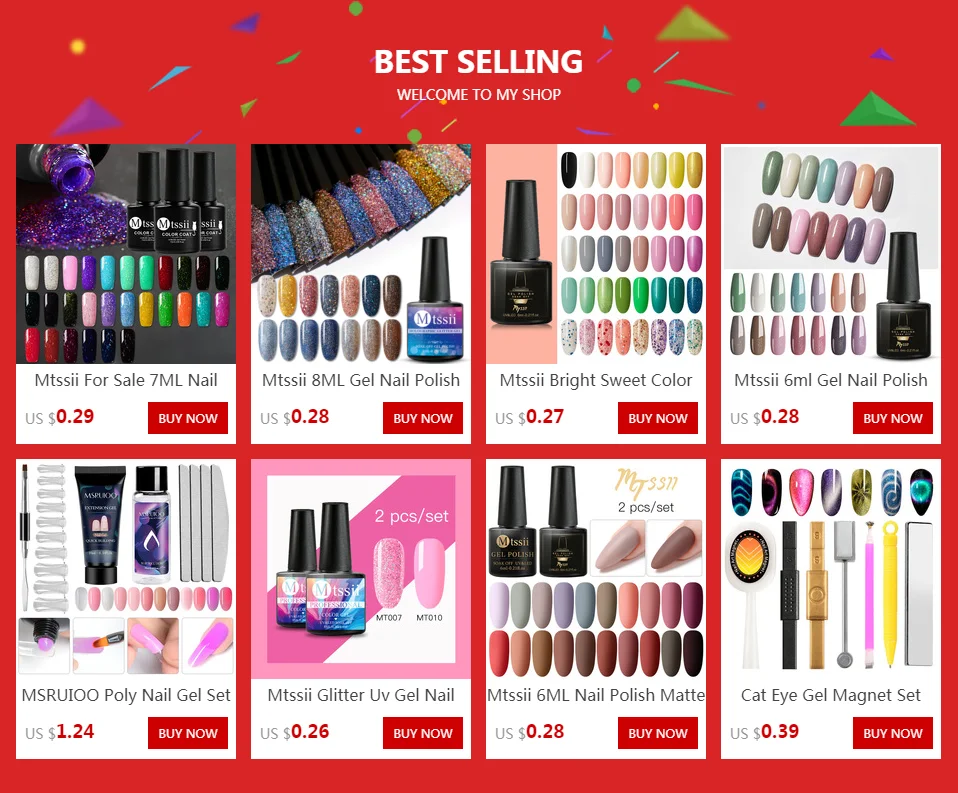The width and height of the screenshot is (958, 793).
Task: Click BUY NOW for Mtssii 6ml Gel Nail Polish
Action: 893,418
